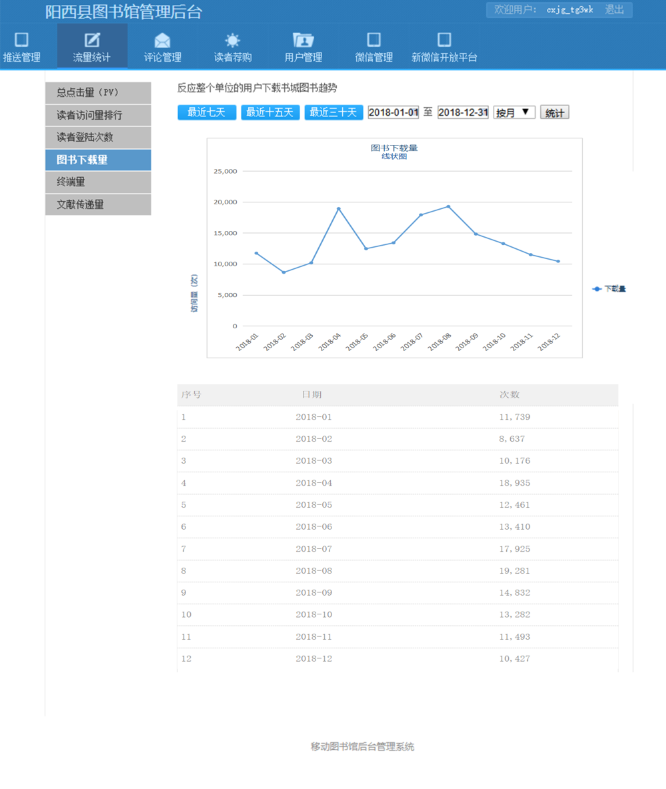666x789 pixels.
Task: Click the count value 13,410
Action: (x=515, y=527)
